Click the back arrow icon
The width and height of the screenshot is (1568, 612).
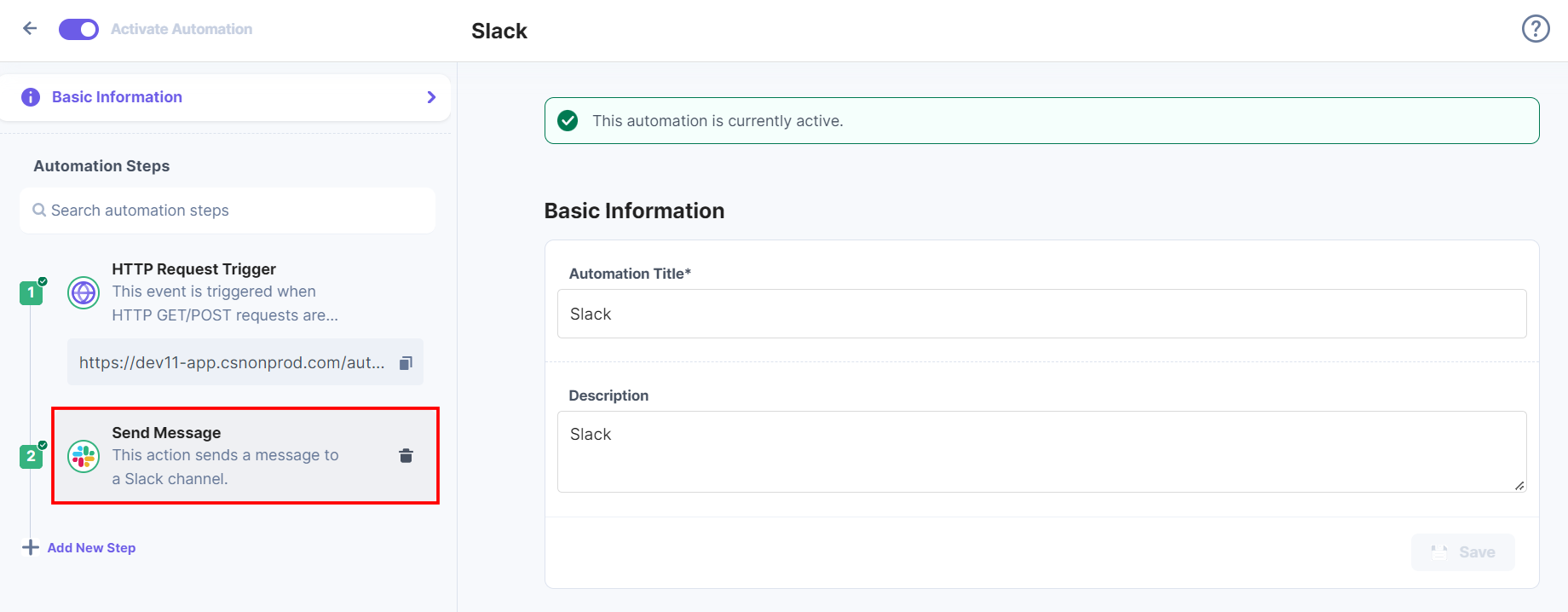(30, 28)
